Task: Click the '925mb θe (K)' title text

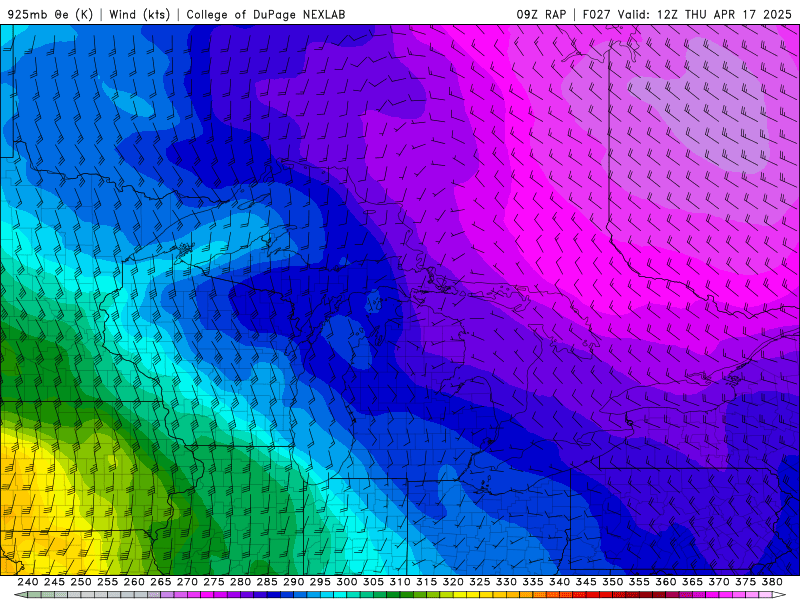Action: point(50,14)
